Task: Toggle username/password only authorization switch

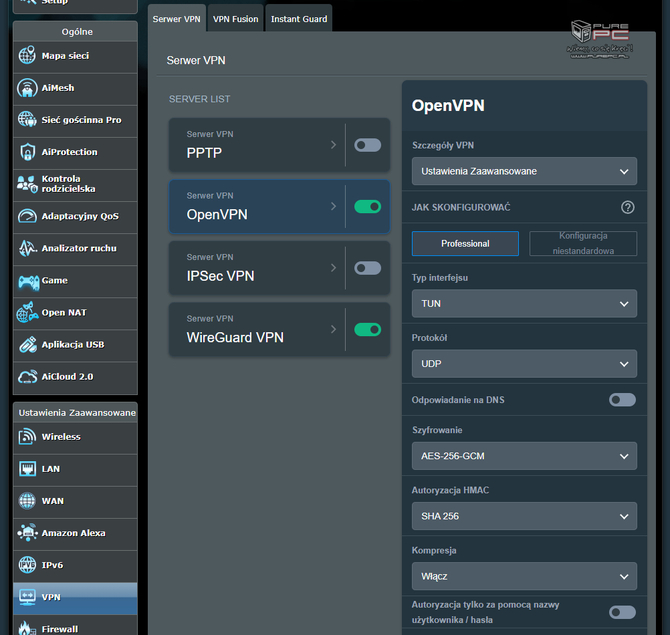Action: tap(622, 612)
